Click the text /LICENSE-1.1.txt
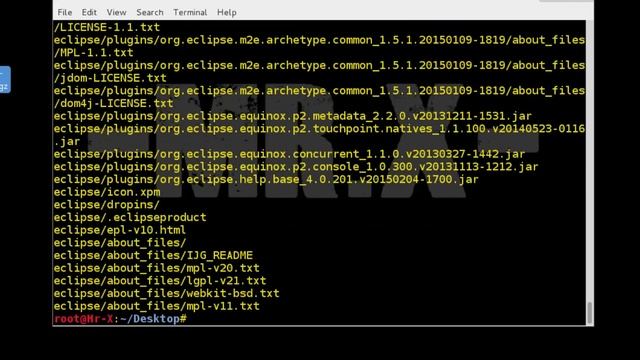 pyautogui.click(x=107, y=27)
